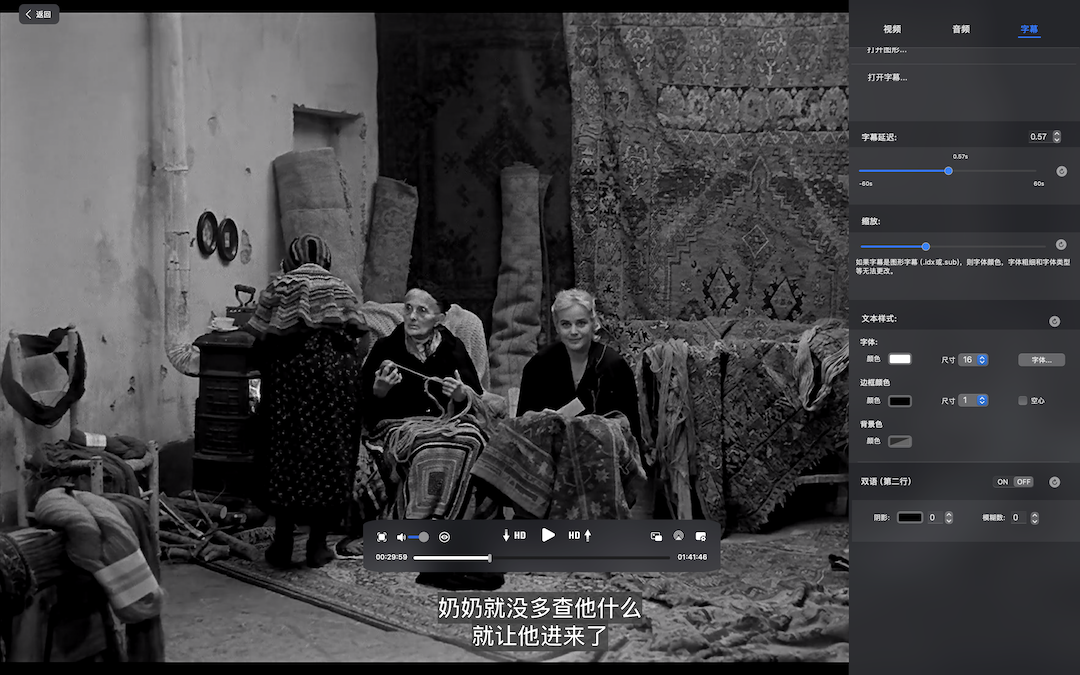This screenshot has width=1080, height=675.
Task: Open the 字体 尺寸 dropdown showing 16
Action: tap(973, 360)
